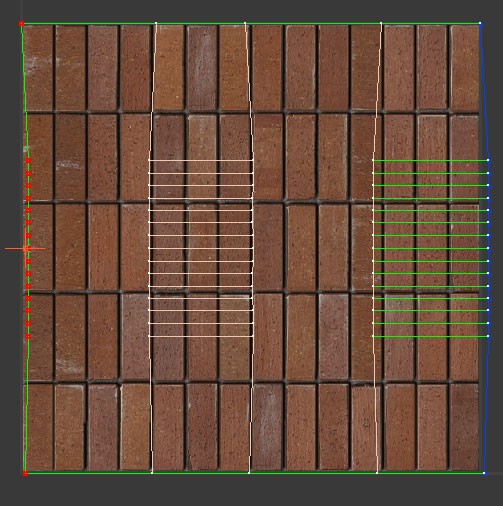Click the topmost green horizontal edge on right

coord(430,160)
